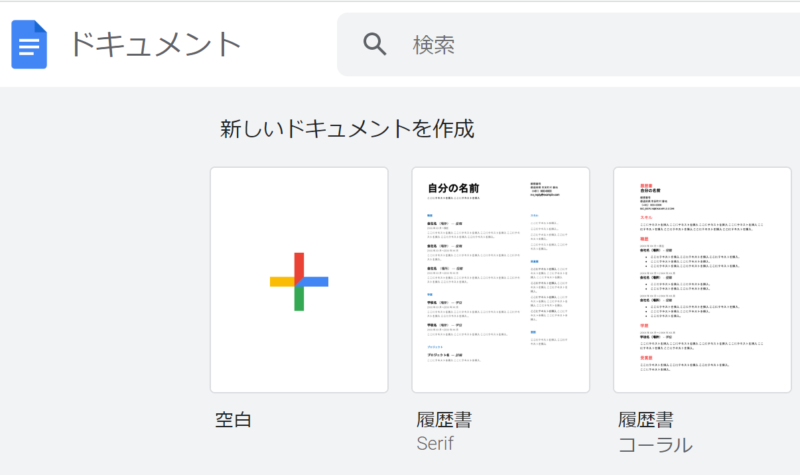Click the blue Google Docs logo icon
The height and width of the screenshot is (475, 800).
coord(29,44)
